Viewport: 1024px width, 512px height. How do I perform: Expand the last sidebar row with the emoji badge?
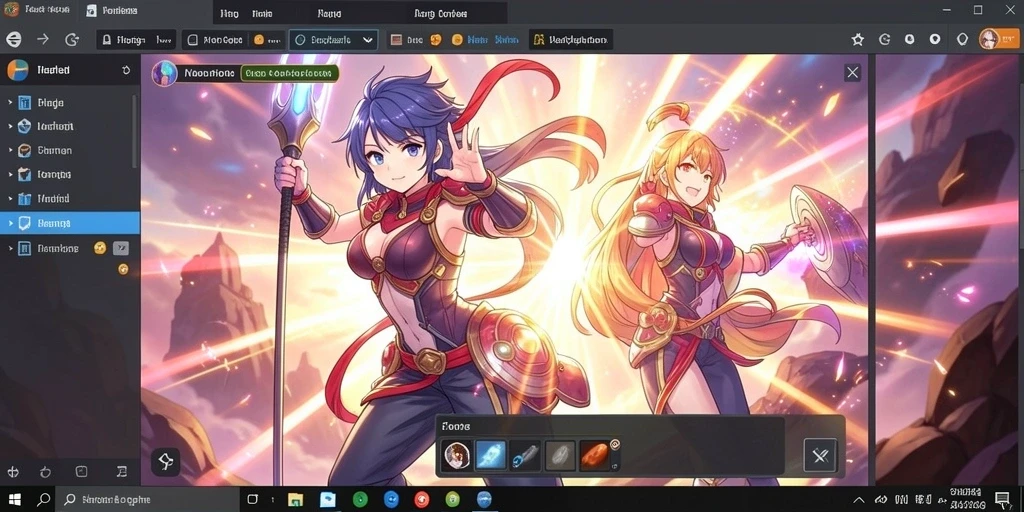(10, 249)
